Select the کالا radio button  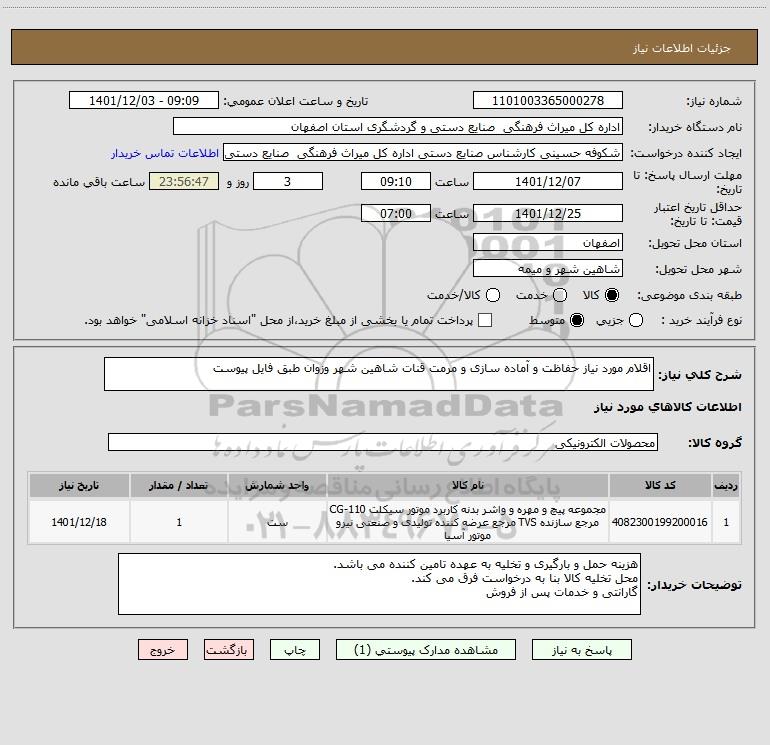pyautogui.click(x=612, y=295)
